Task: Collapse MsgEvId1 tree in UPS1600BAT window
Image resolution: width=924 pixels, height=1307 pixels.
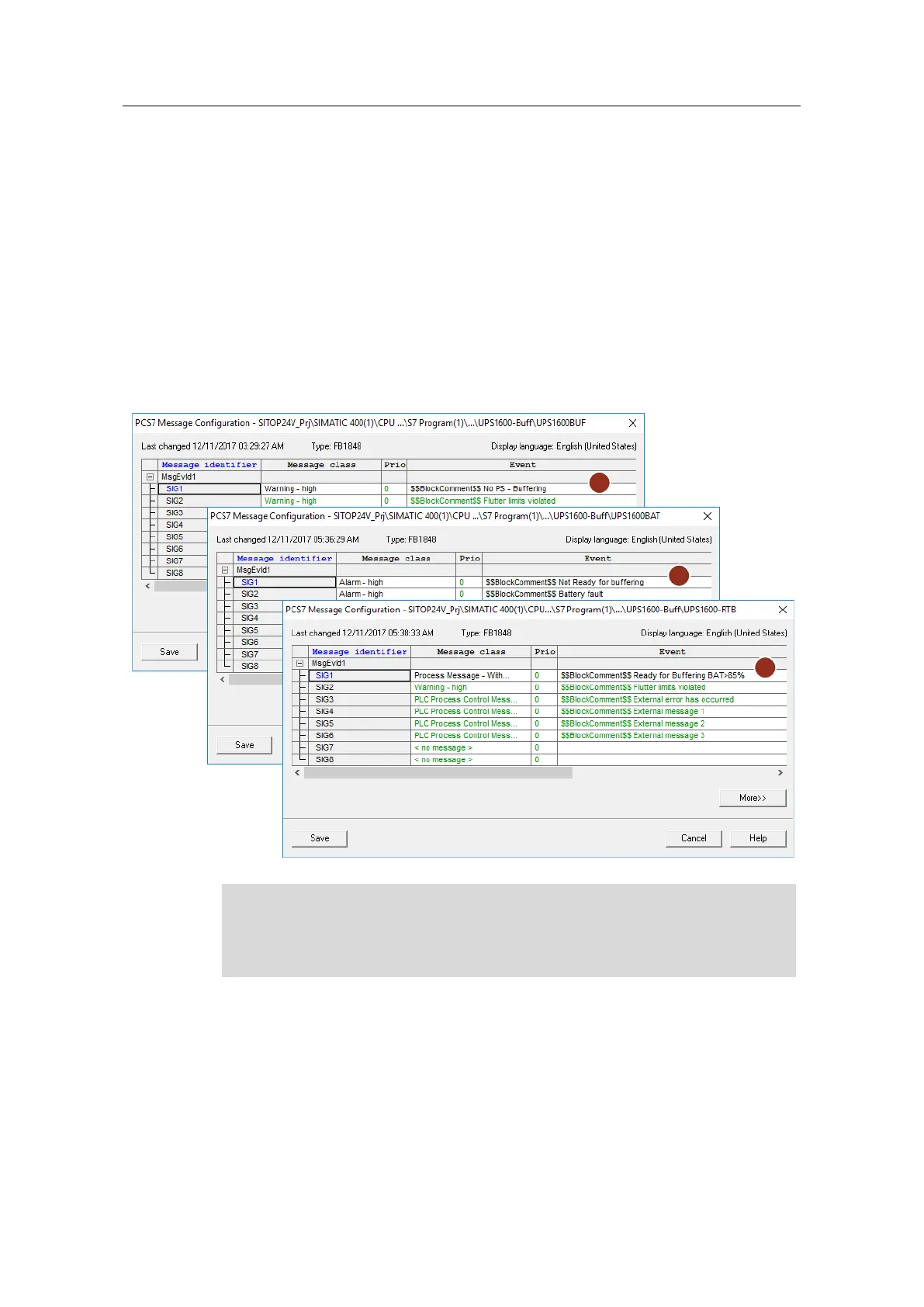Action: (x=225, y=570)
